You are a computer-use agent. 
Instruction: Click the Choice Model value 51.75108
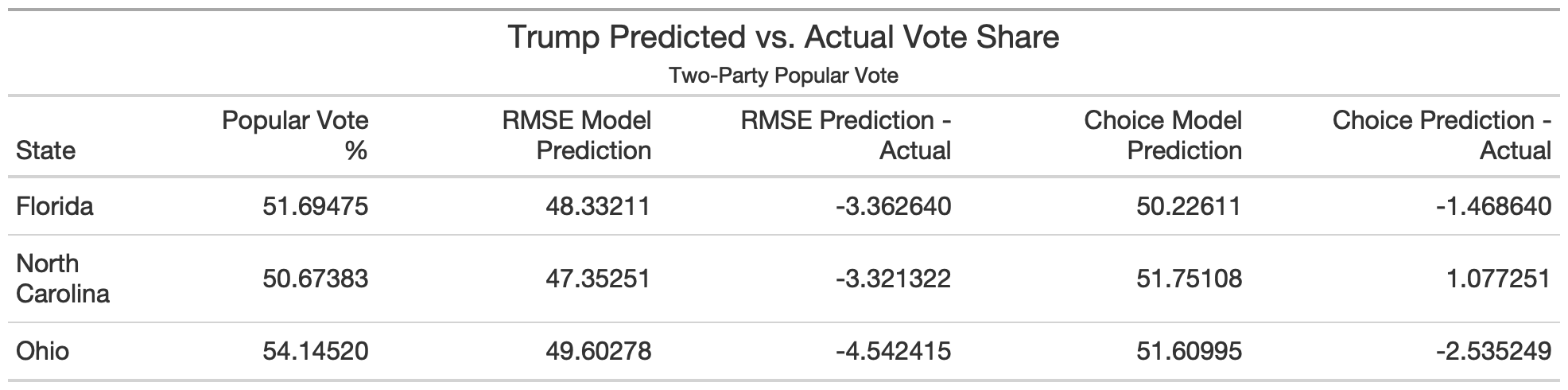tap(1189, 279)
